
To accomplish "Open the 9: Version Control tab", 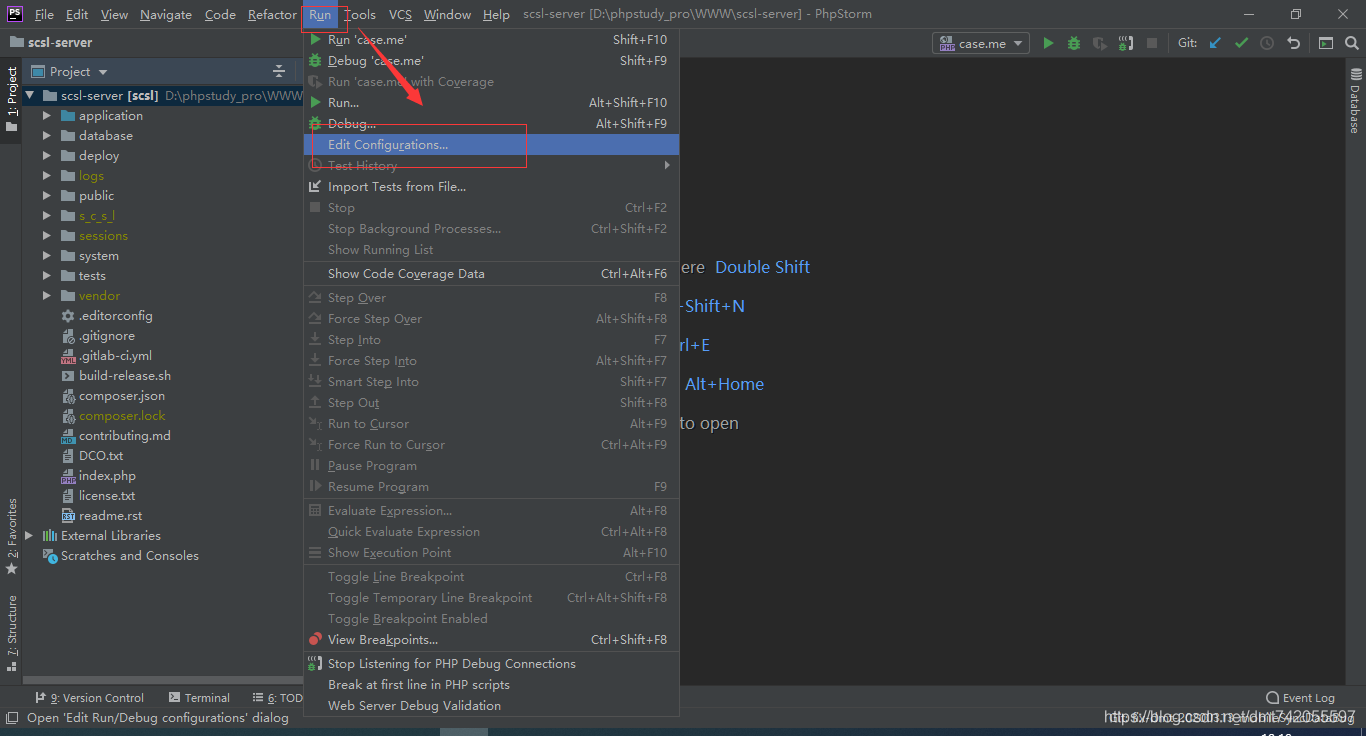I will tap(90, 698).
